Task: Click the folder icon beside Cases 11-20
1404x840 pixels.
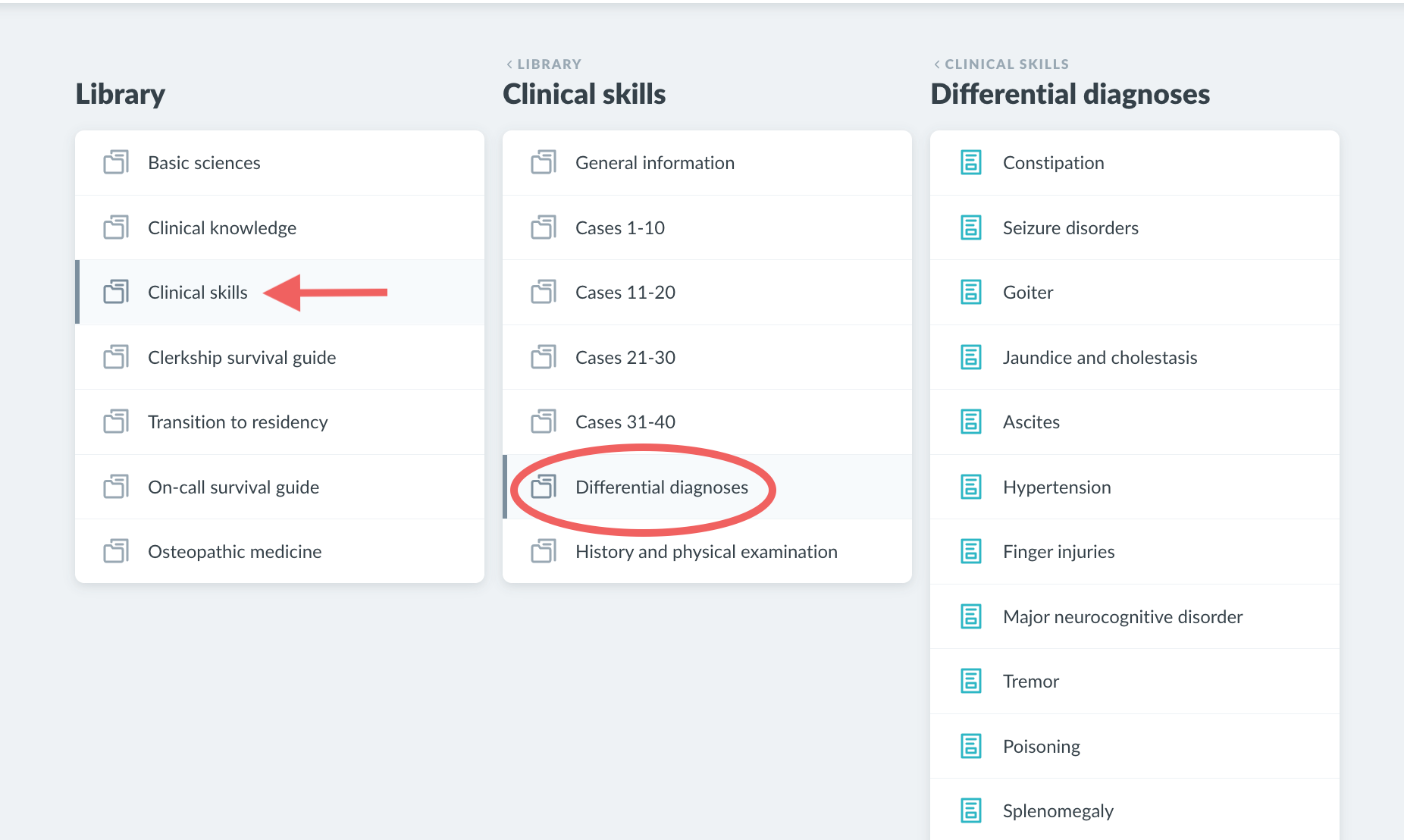Action: click(544, 292)
